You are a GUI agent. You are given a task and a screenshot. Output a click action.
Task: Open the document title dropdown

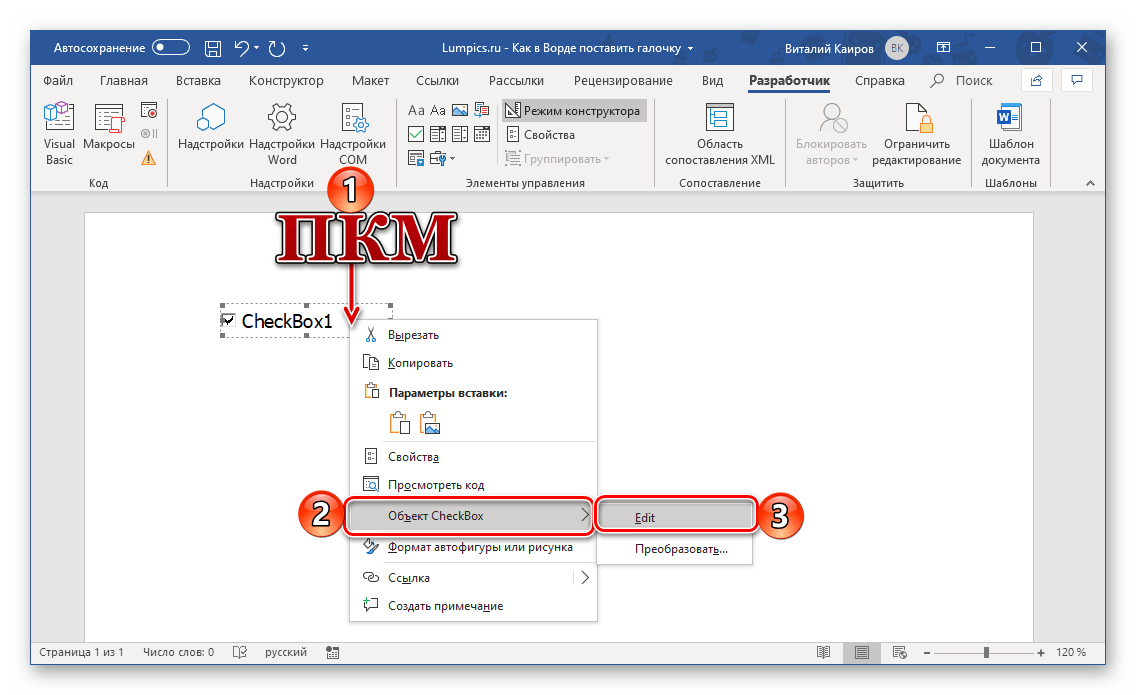pyautogui.click(x=690, y=49)
